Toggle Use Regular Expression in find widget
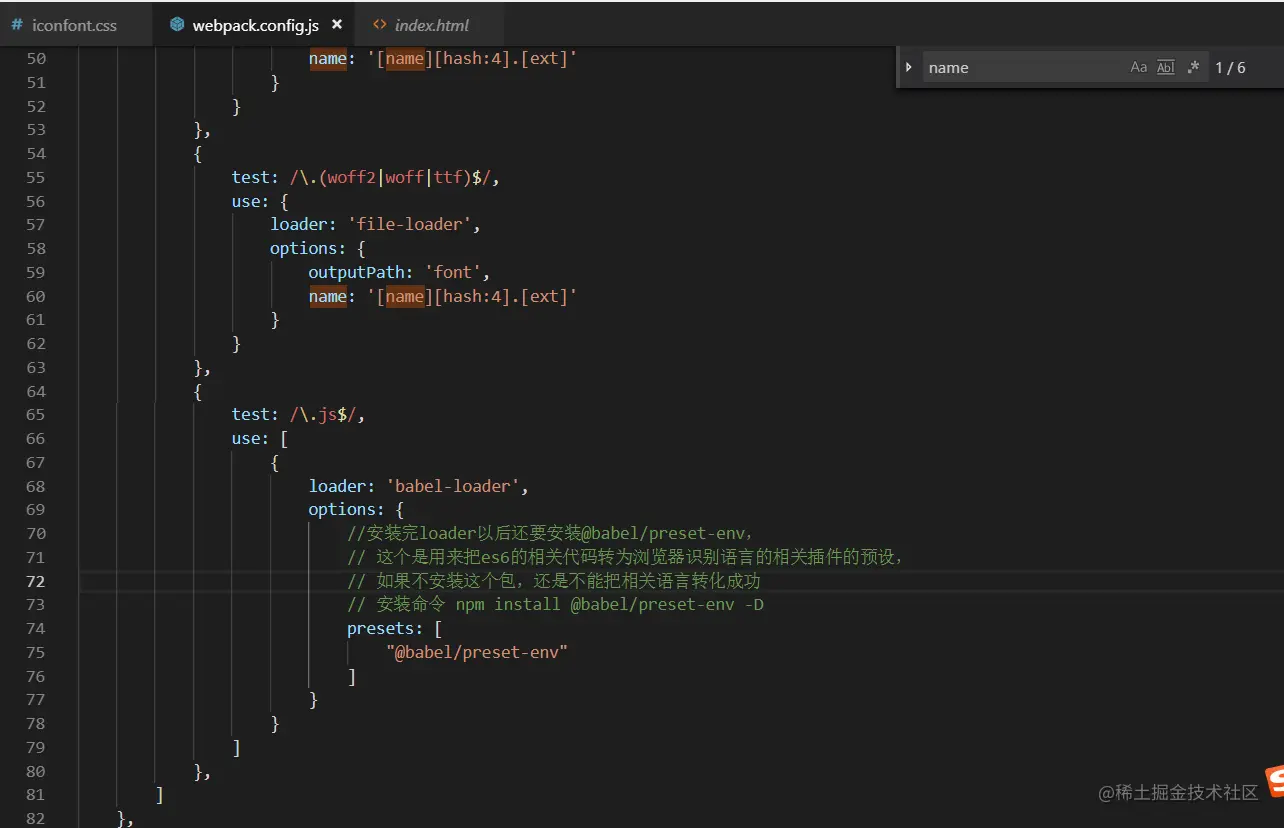 (1193, 68)
